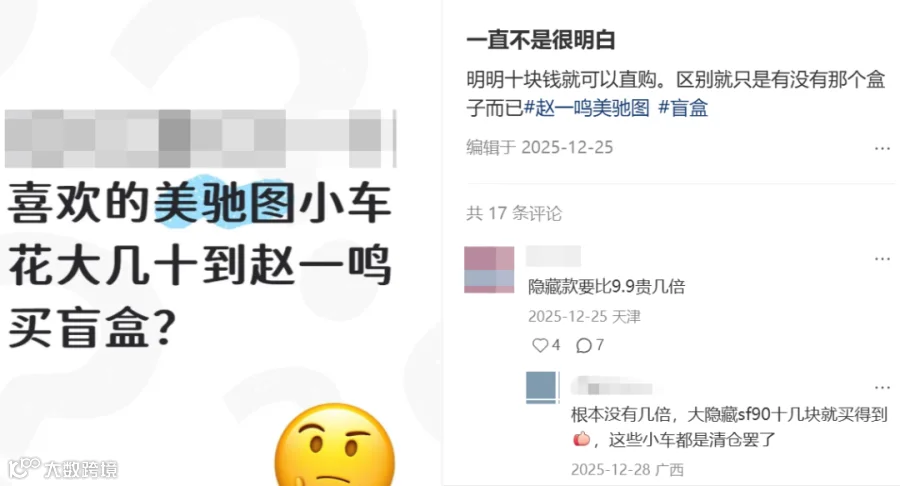The height and width of the screenshot is (486, 900).
Task: Click the 大数跨境 watermark logo
Action: pos(63,469)
